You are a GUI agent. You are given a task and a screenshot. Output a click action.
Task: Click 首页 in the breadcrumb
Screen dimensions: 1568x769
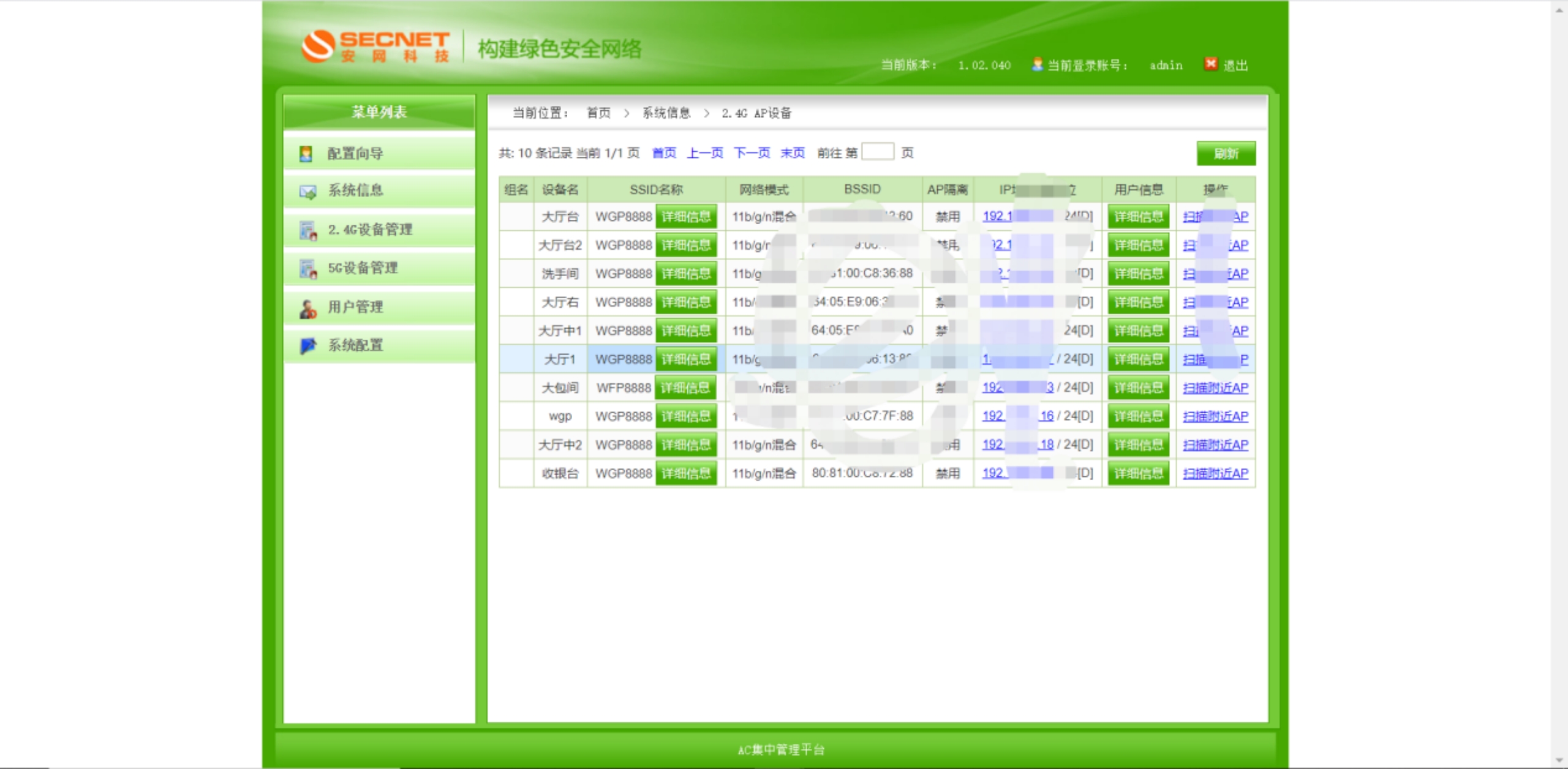(x=598, y=113)
